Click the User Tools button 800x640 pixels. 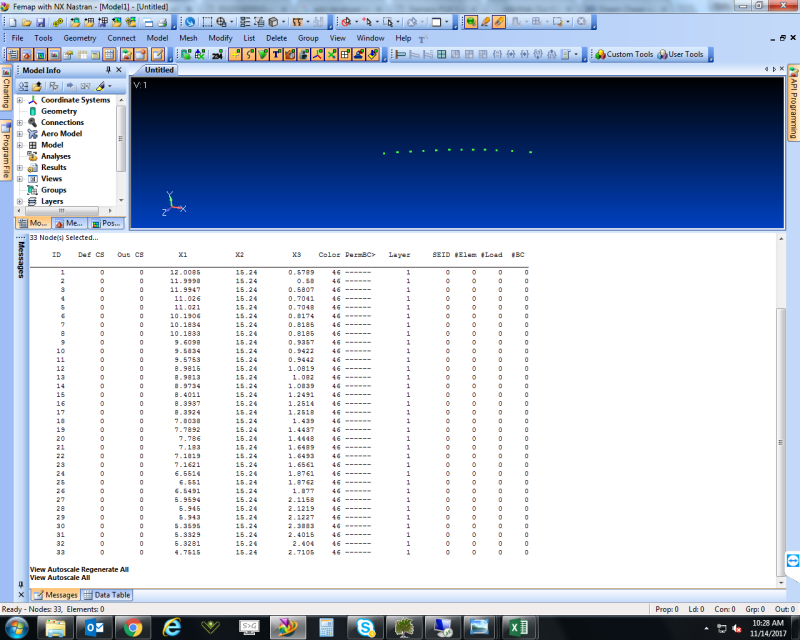point(680,54)
